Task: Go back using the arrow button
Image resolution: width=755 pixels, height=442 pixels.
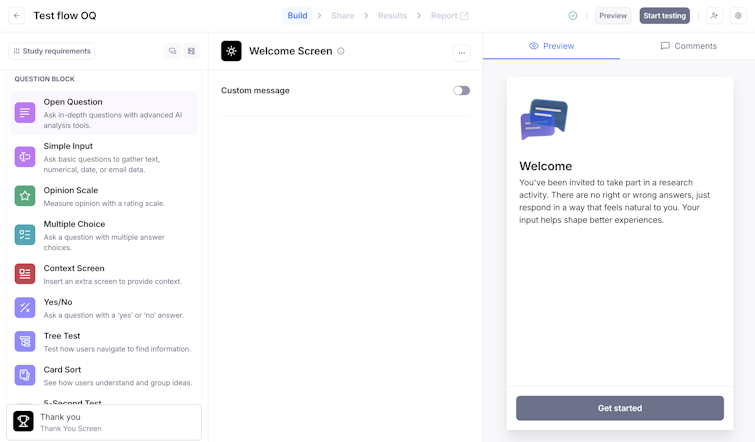Action: (17, 16)
